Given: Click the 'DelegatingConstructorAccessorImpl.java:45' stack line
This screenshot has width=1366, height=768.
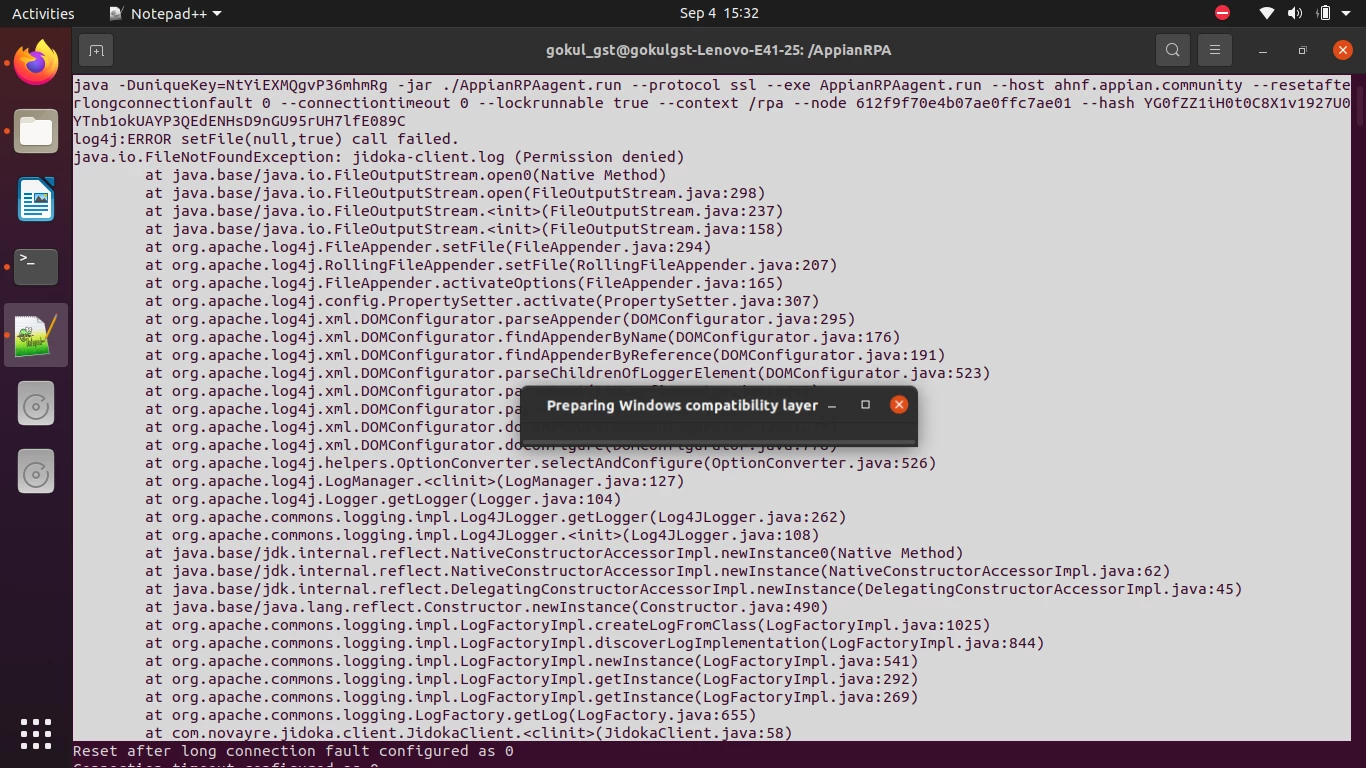Looking at the screenshot, I should tap(694, 589).
